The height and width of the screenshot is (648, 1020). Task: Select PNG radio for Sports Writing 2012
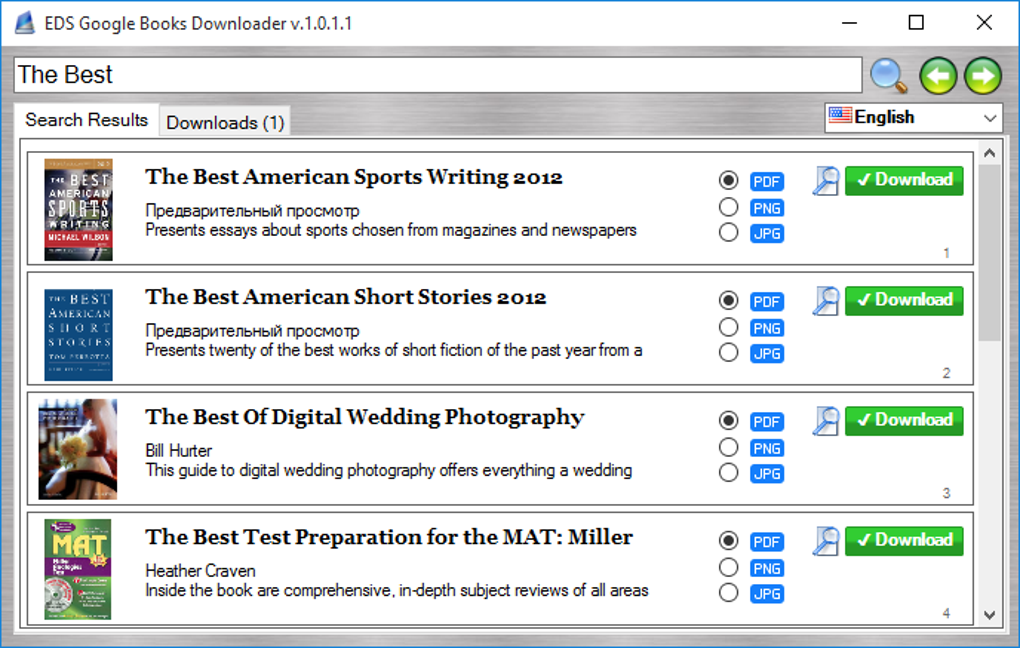point(729,207)
